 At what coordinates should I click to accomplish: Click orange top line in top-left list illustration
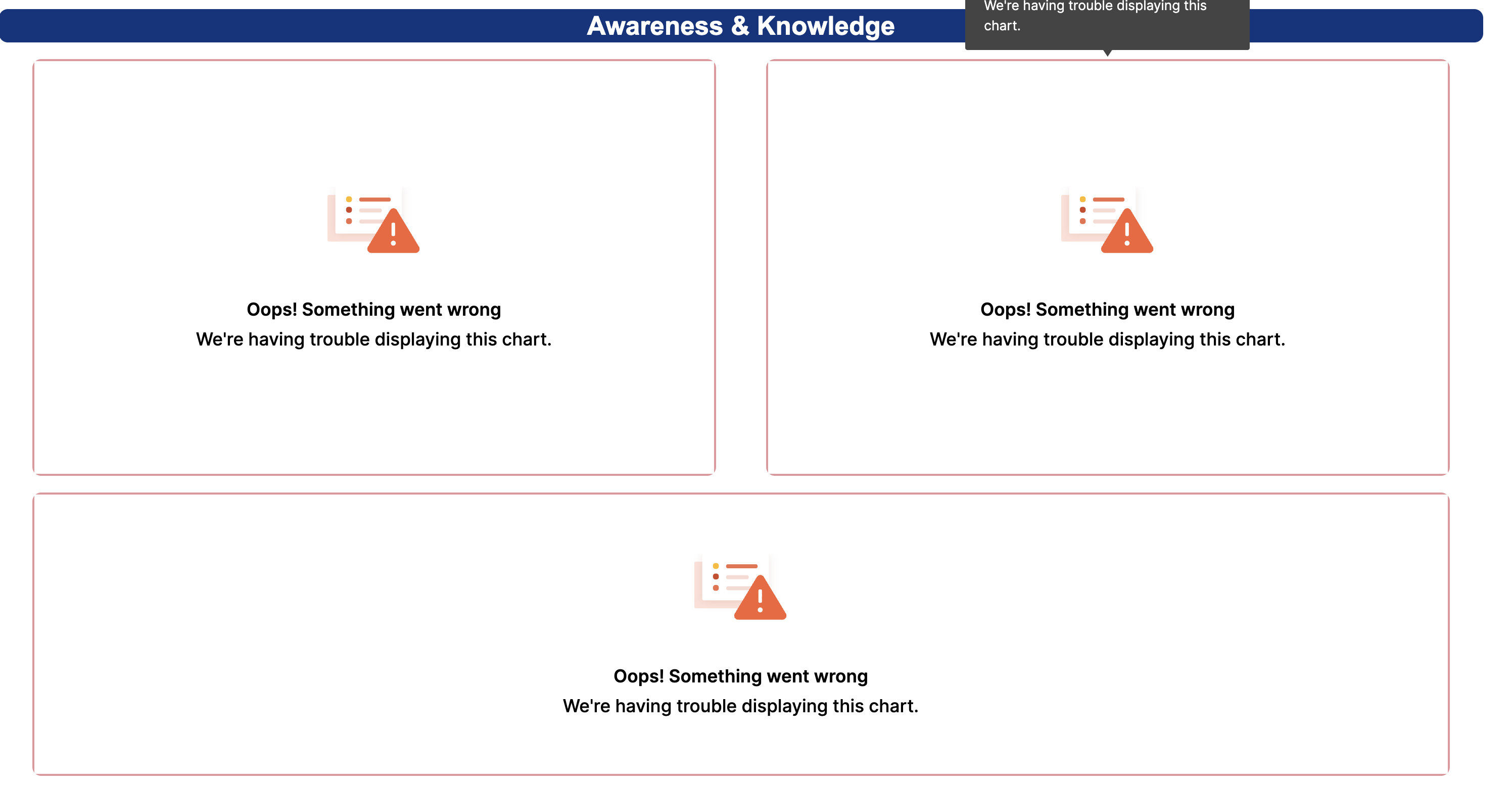pos(374,200)
